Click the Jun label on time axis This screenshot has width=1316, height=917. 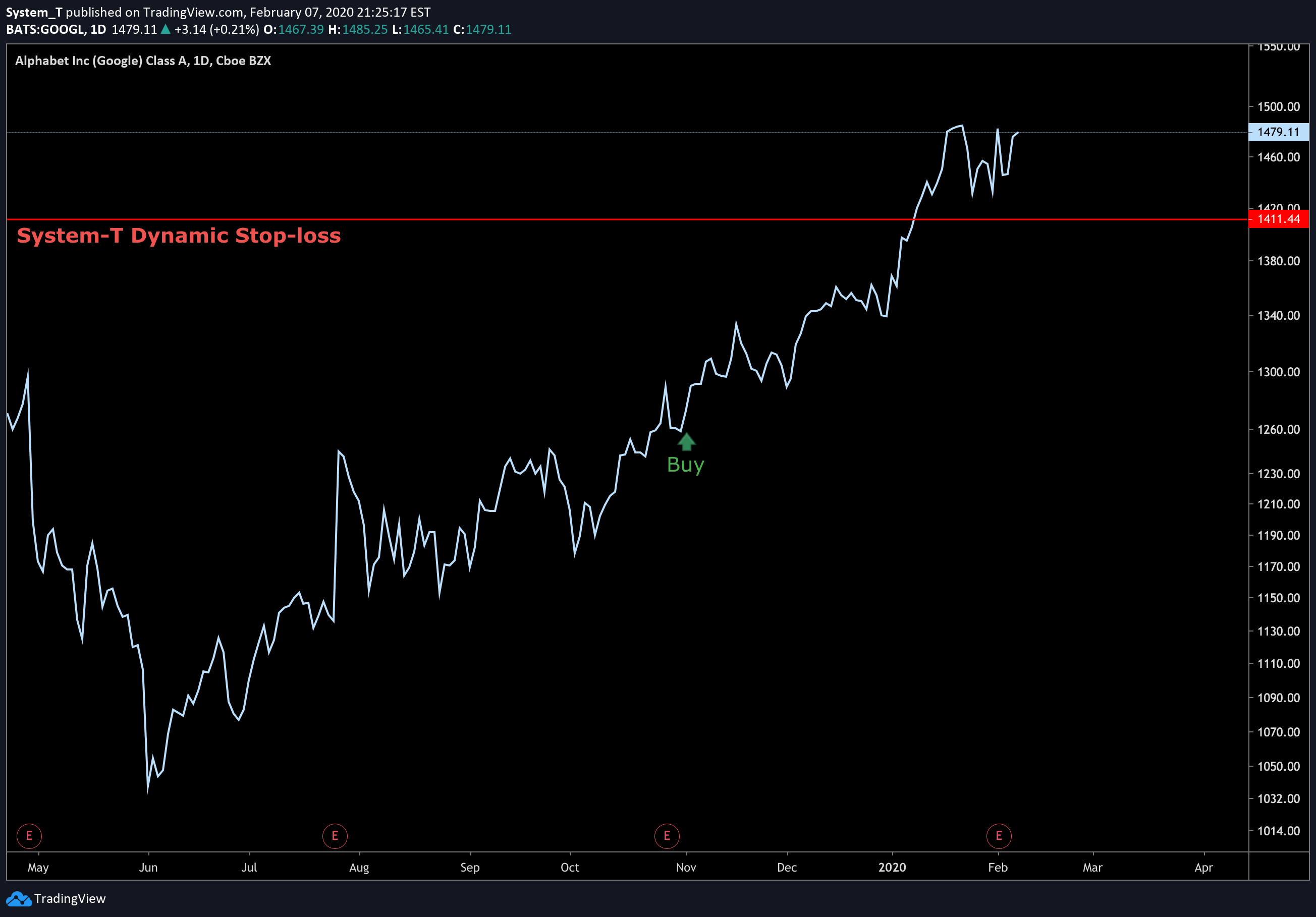[x=148, y=867]
